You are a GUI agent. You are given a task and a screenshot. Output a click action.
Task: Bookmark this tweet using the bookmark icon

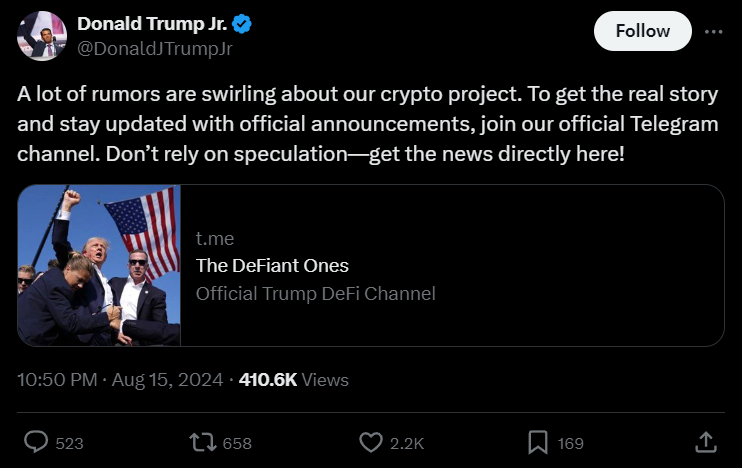tap(537, 441)
